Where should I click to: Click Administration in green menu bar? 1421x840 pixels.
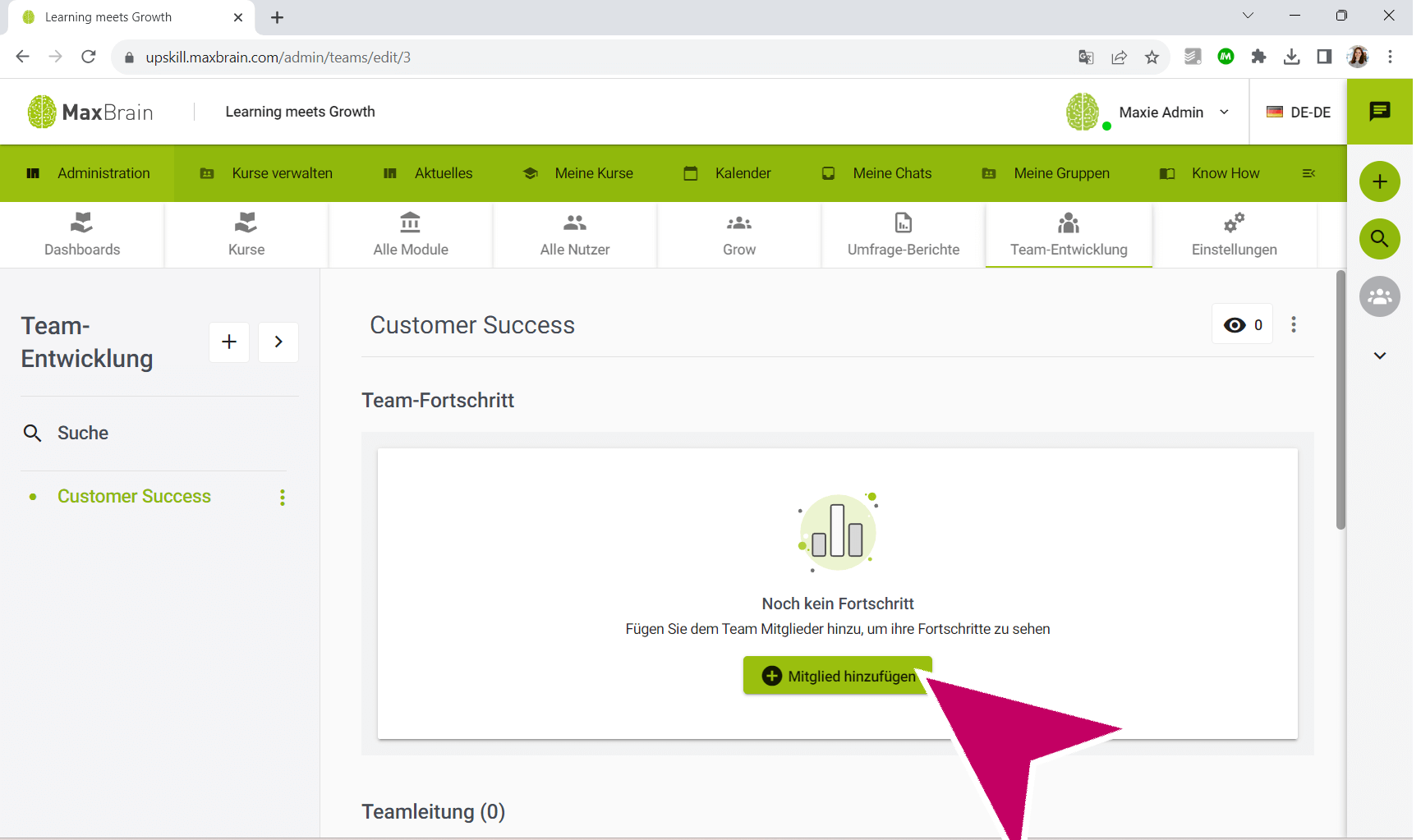[87, 173]
